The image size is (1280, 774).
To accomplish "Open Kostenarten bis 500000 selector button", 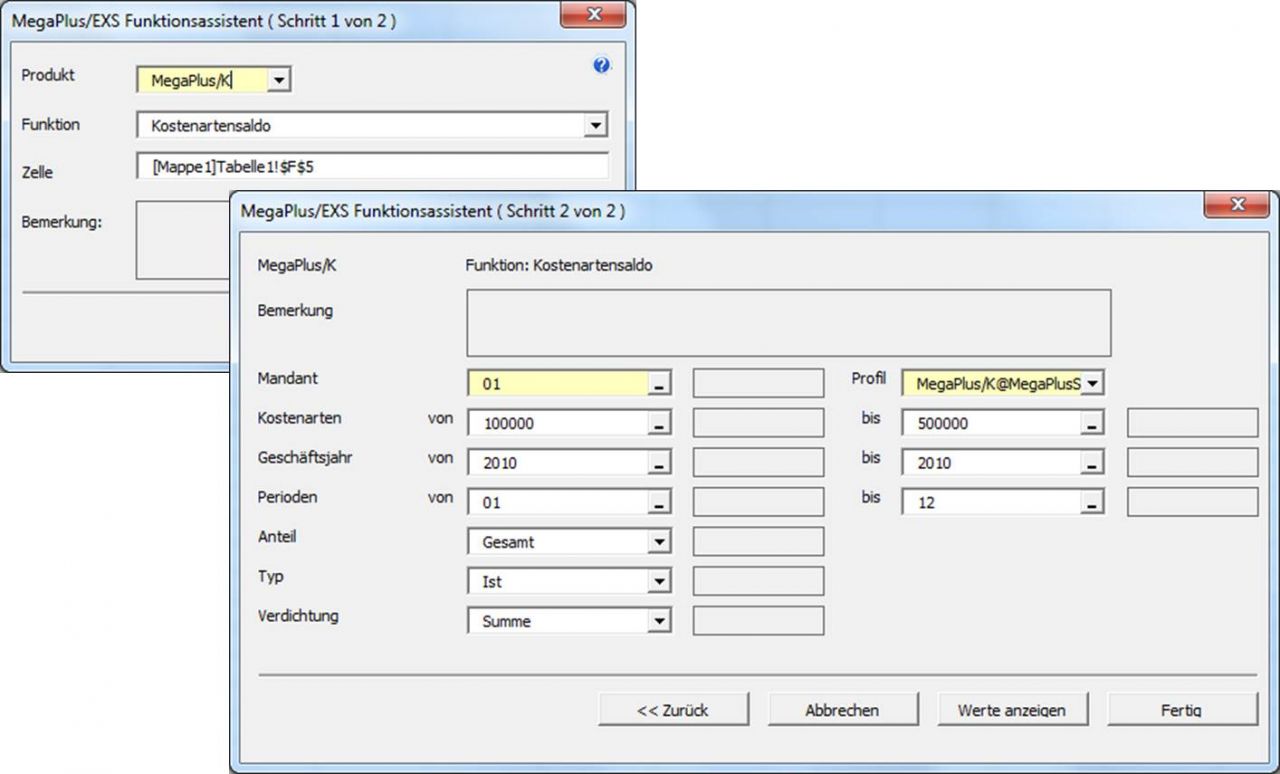I will [1093, 423].
